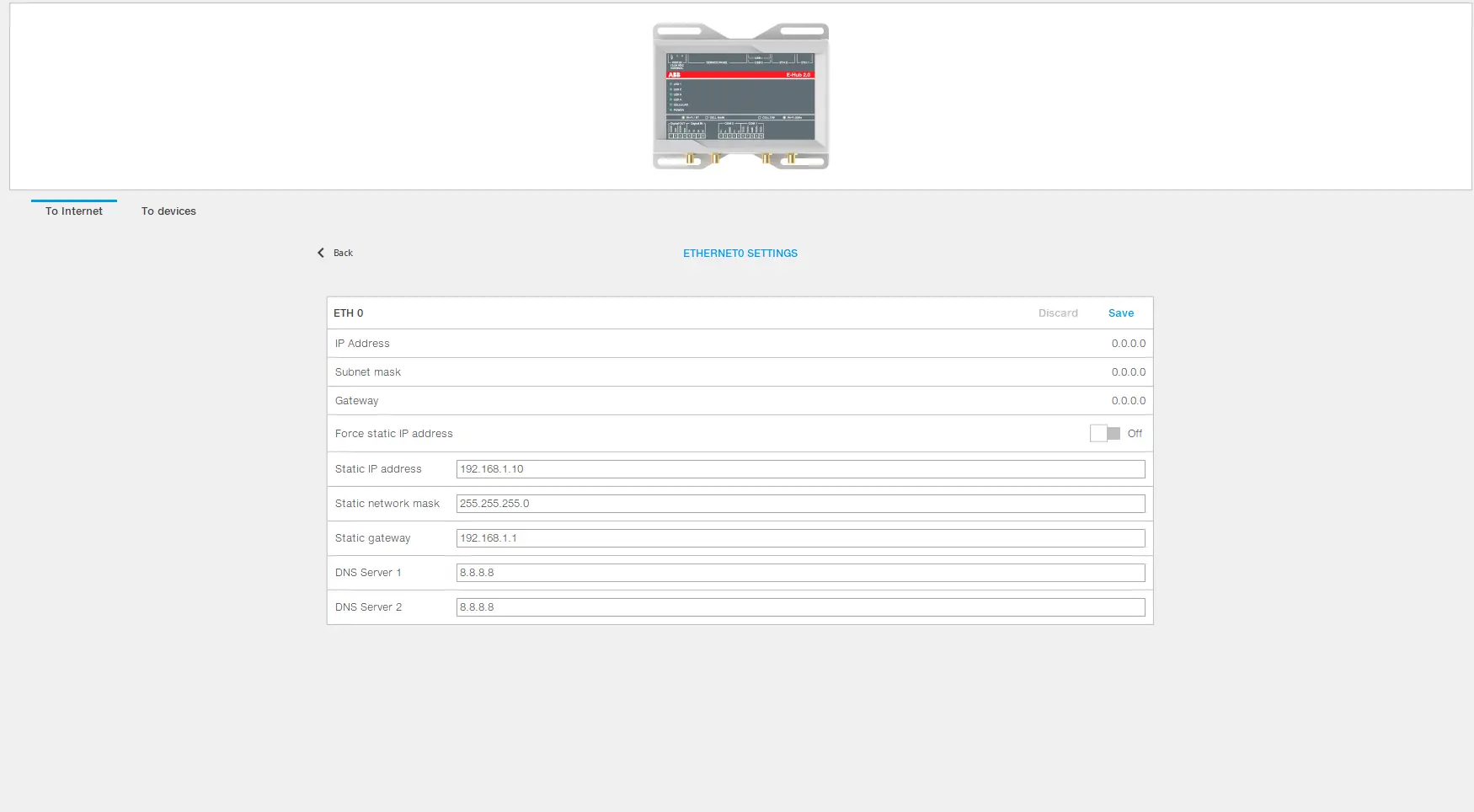Viewport: 1474px width, 812px height.
Task: Click the ETHERNET0 SETTINGS heading
Action: (740, 254)
